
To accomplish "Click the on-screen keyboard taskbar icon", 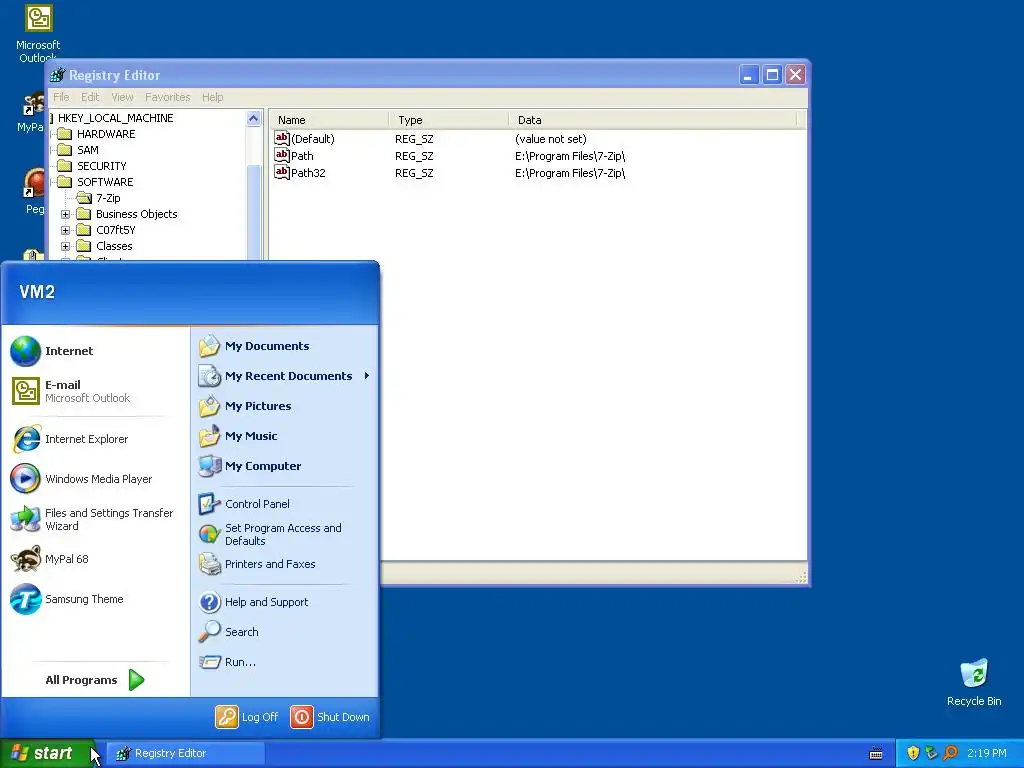I will pyautogui.click(x=876, y=754).
